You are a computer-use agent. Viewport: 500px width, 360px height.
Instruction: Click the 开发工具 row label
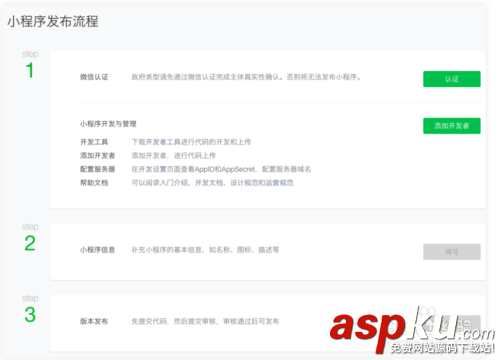click(x=94, y=142)
